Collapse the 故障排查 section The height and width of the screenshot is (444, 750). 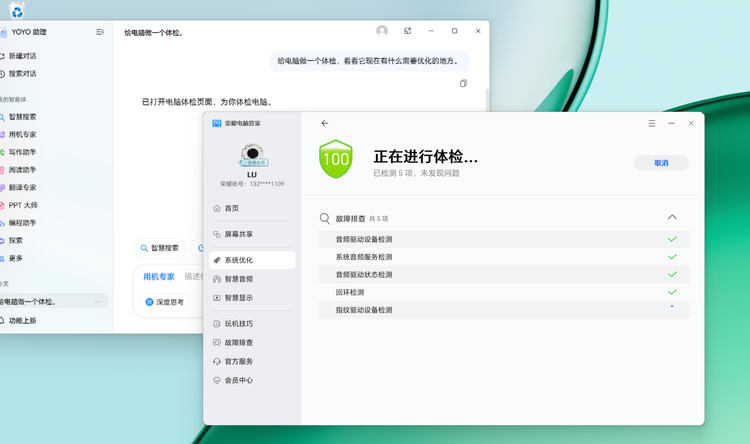[672, 217]
